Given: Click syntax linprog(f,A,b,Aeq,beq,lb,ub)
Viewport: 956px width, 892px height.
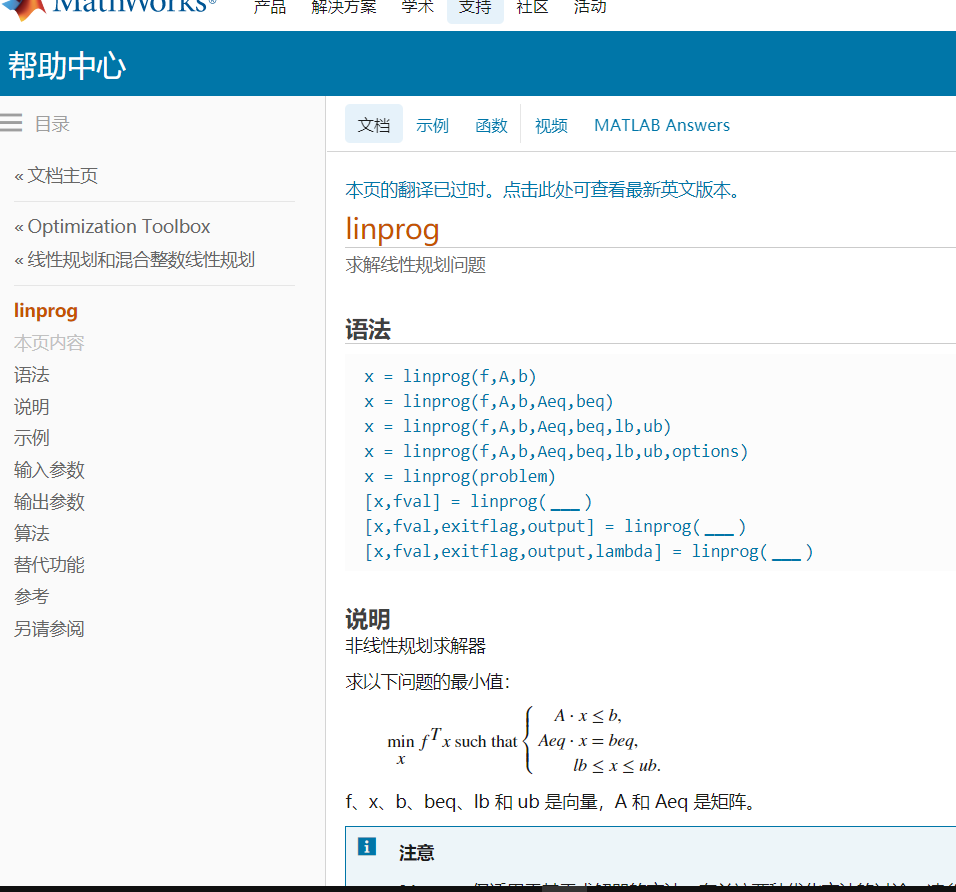Looking at the screenshot, I should click(517, 426).
